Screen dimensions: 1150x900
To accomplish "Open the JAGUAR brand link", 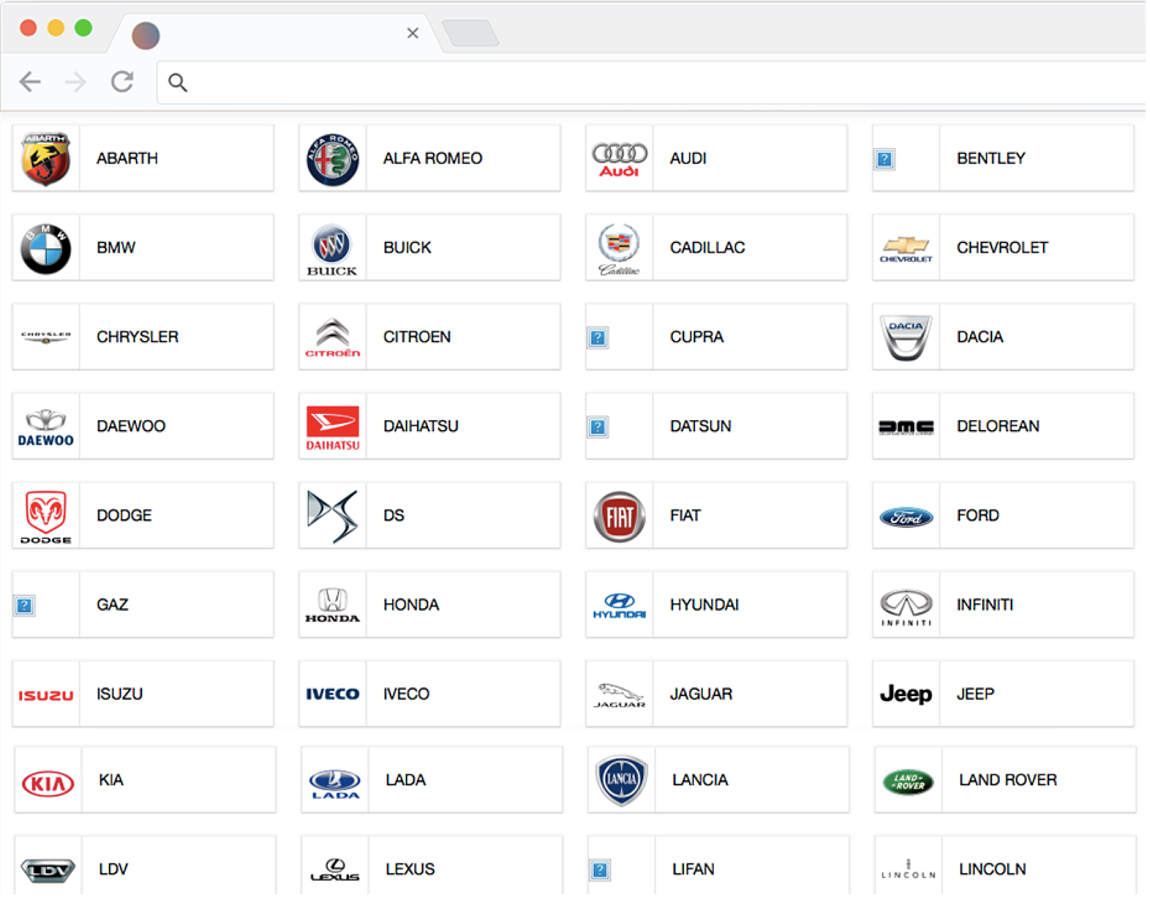I will (717, 695).
